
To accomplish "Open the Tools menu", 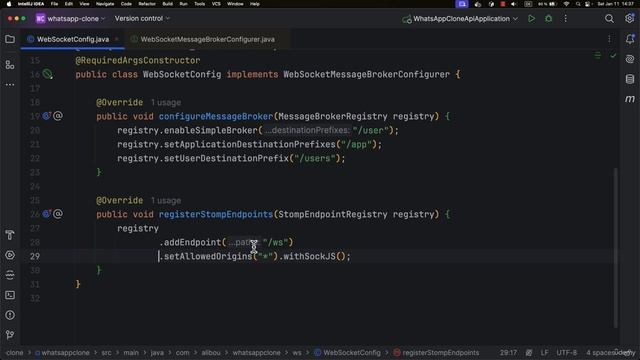I will (x=199, y=4).
